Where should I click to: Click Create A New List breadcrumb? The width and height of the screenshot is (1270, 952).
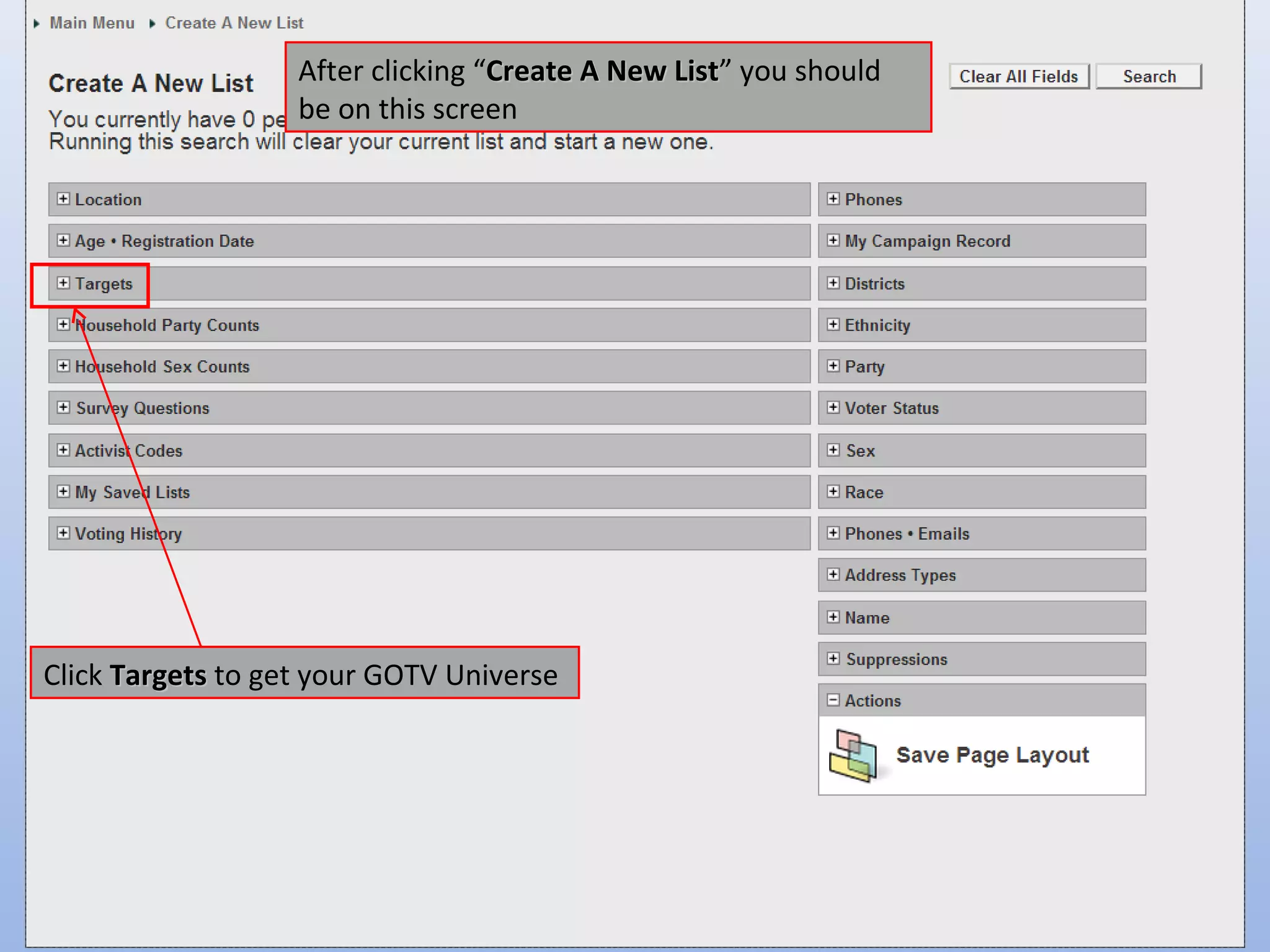(234, 23)
